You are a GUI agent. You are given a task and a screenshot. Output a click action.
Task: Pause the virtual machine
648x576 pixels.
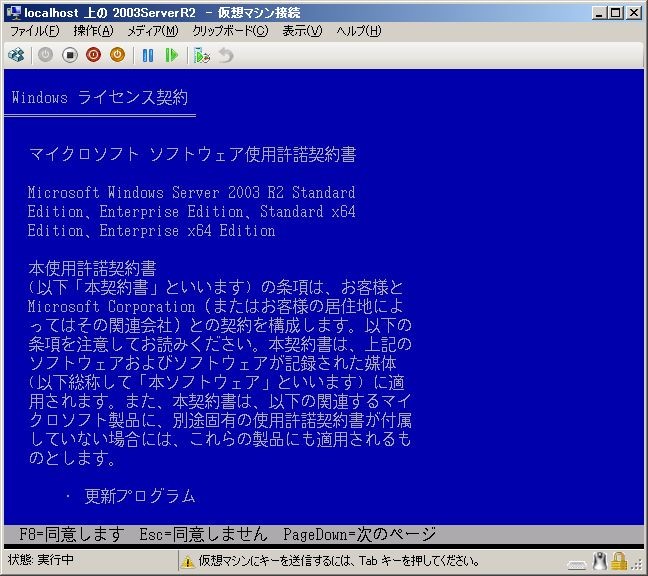(x=148, y=55)
